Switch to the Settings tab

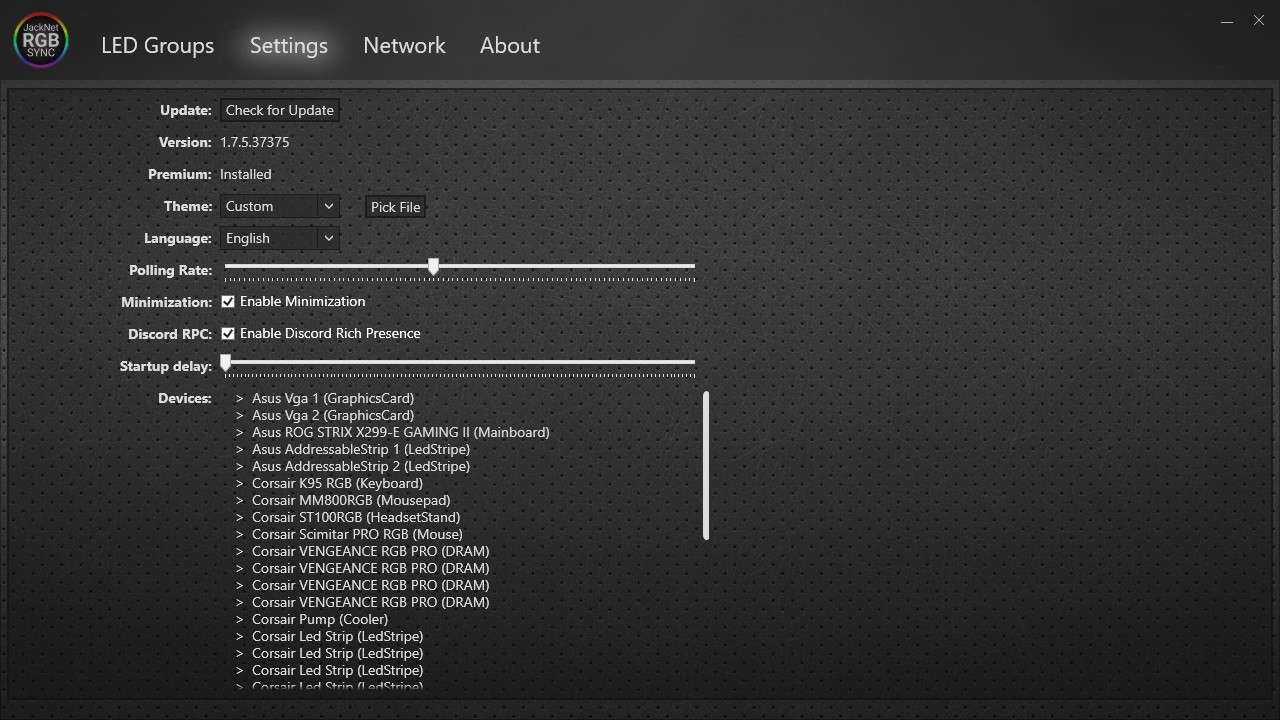[289, 45]
